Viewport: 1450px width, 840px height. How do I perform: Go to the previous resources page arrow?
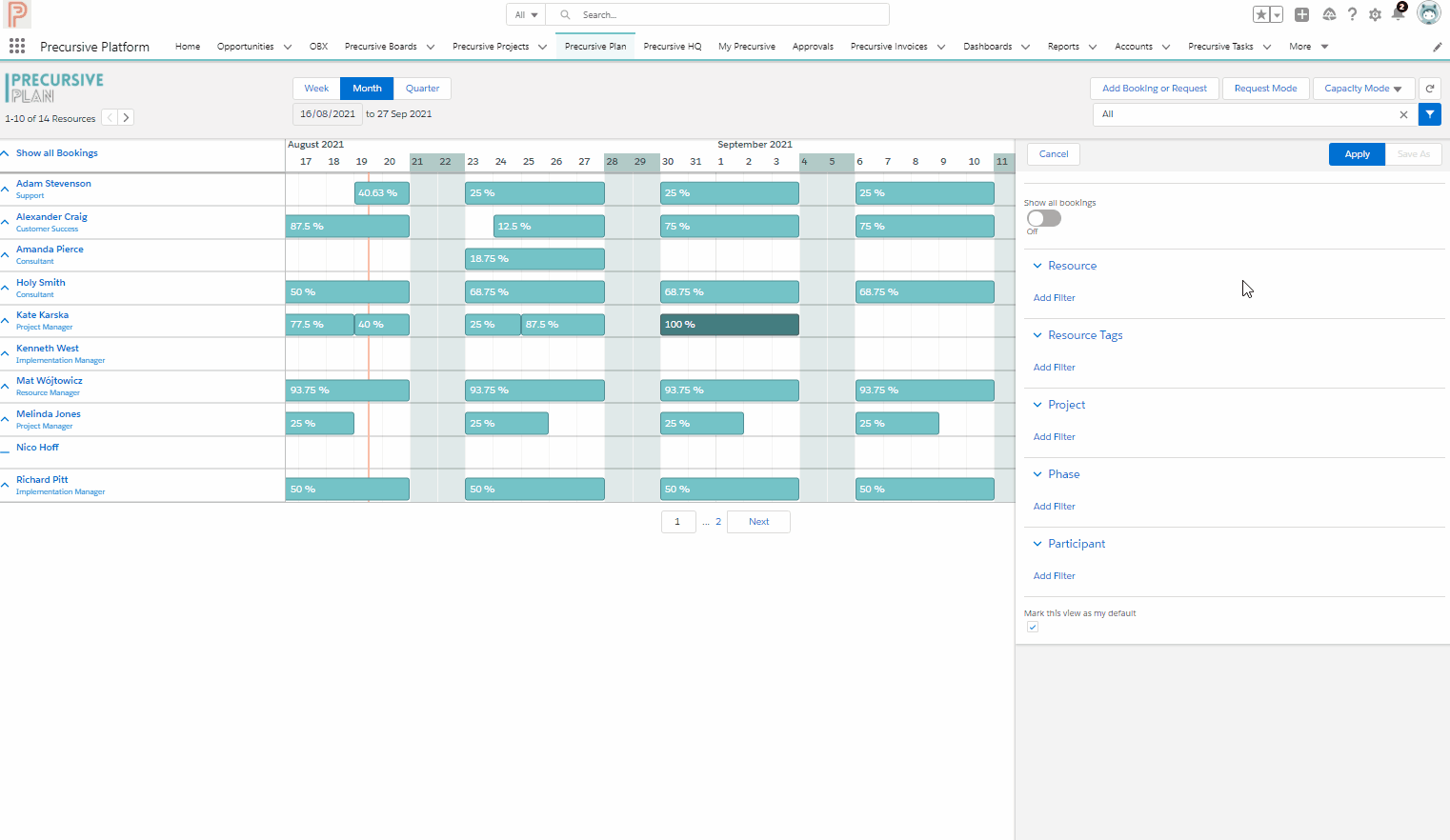click(111, 118)
